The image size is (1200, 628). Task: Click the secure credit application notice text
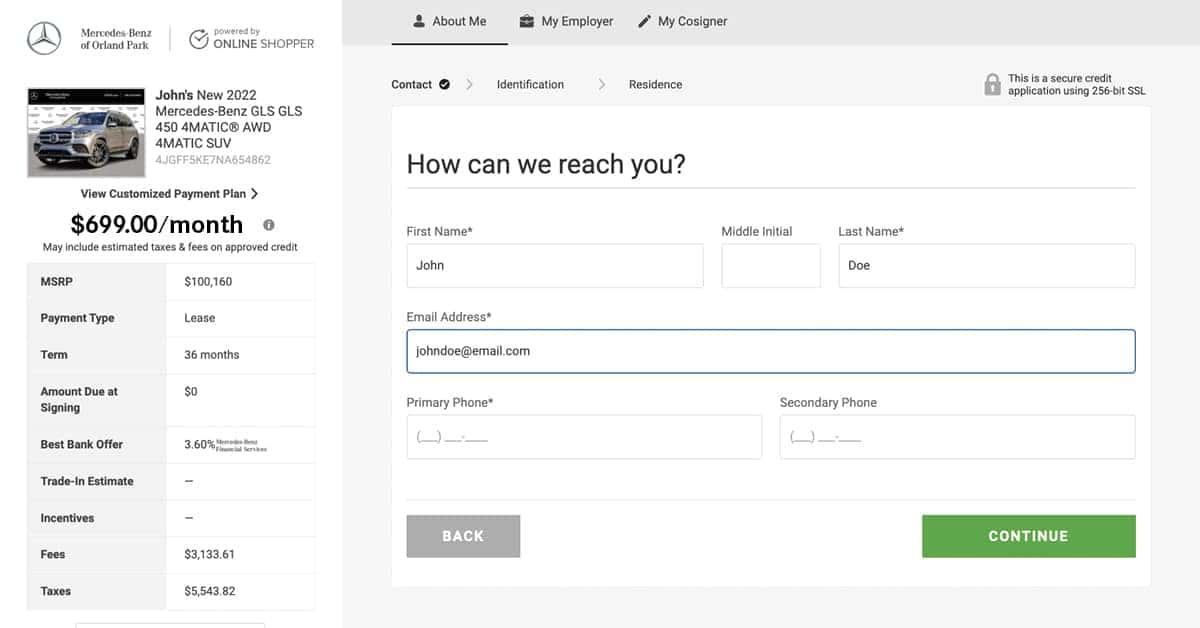point(1077,85)
